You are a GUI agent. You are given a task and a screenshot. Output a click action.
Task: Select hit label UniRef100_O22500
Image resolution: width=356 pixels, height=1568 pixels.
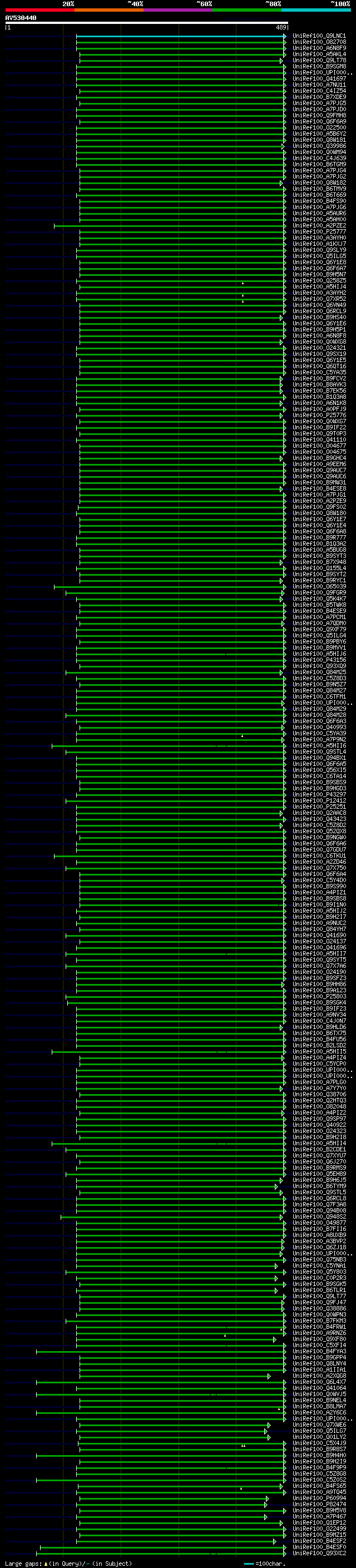pyautogui.click(x=319, y=128)
